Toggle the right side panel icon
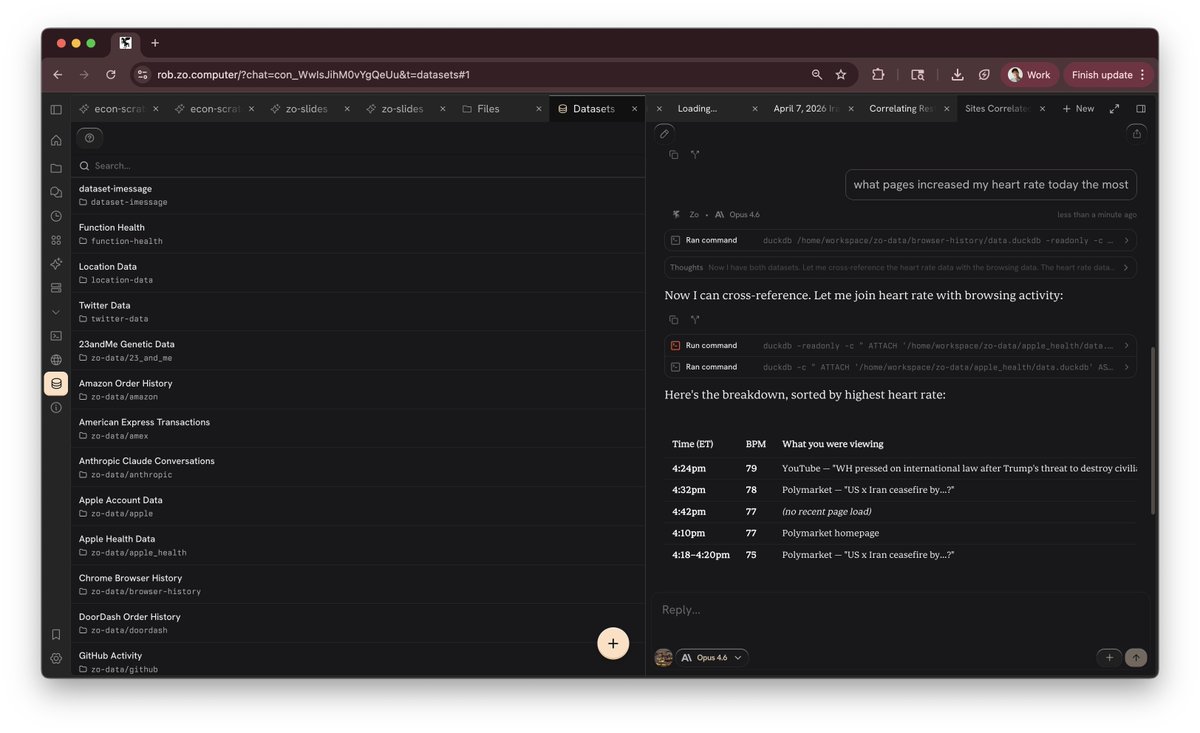Screen dimensions: 1200x733 click(1141, 109)
